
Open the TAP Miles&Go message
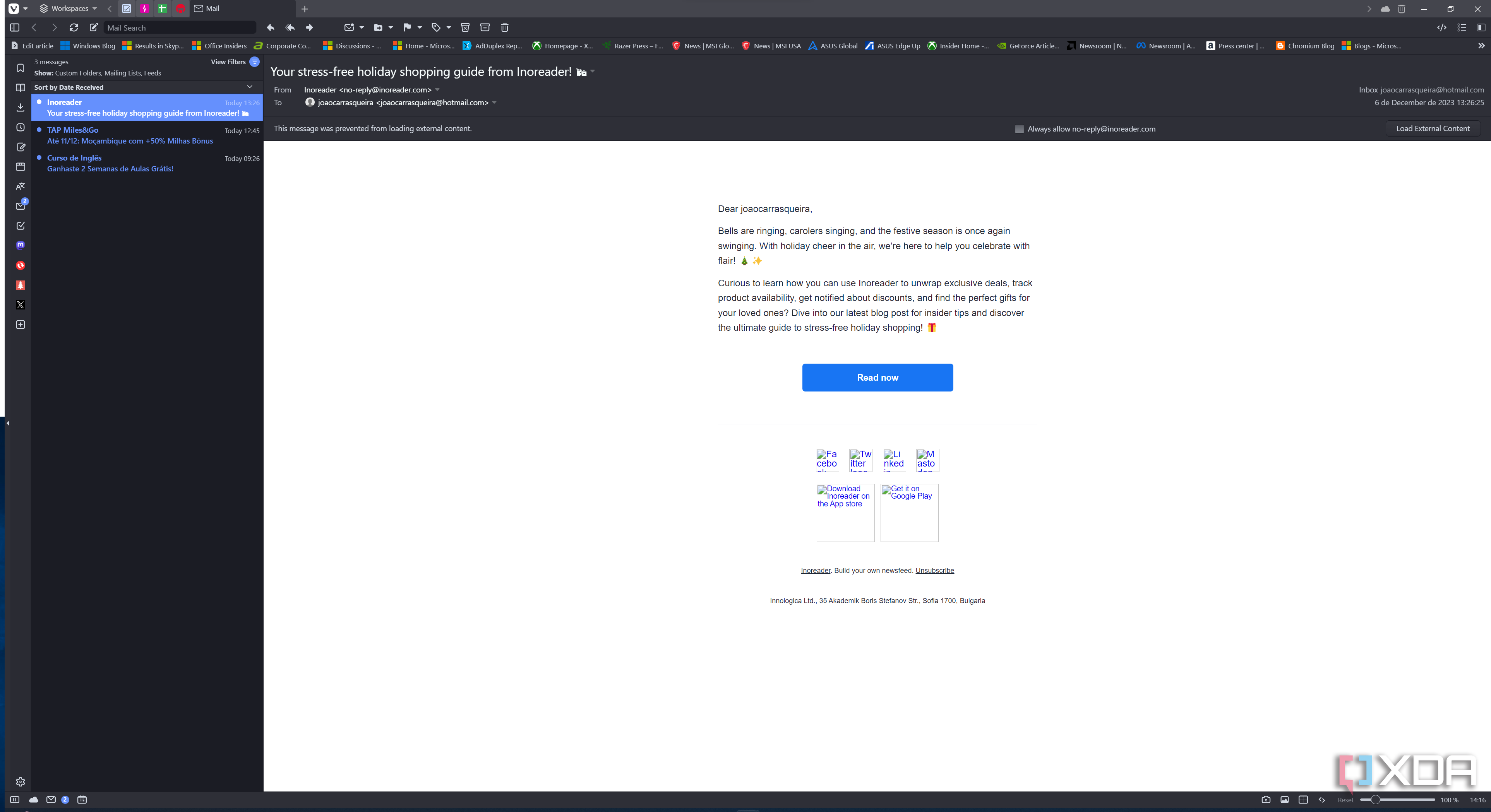[x=147, y=135]
